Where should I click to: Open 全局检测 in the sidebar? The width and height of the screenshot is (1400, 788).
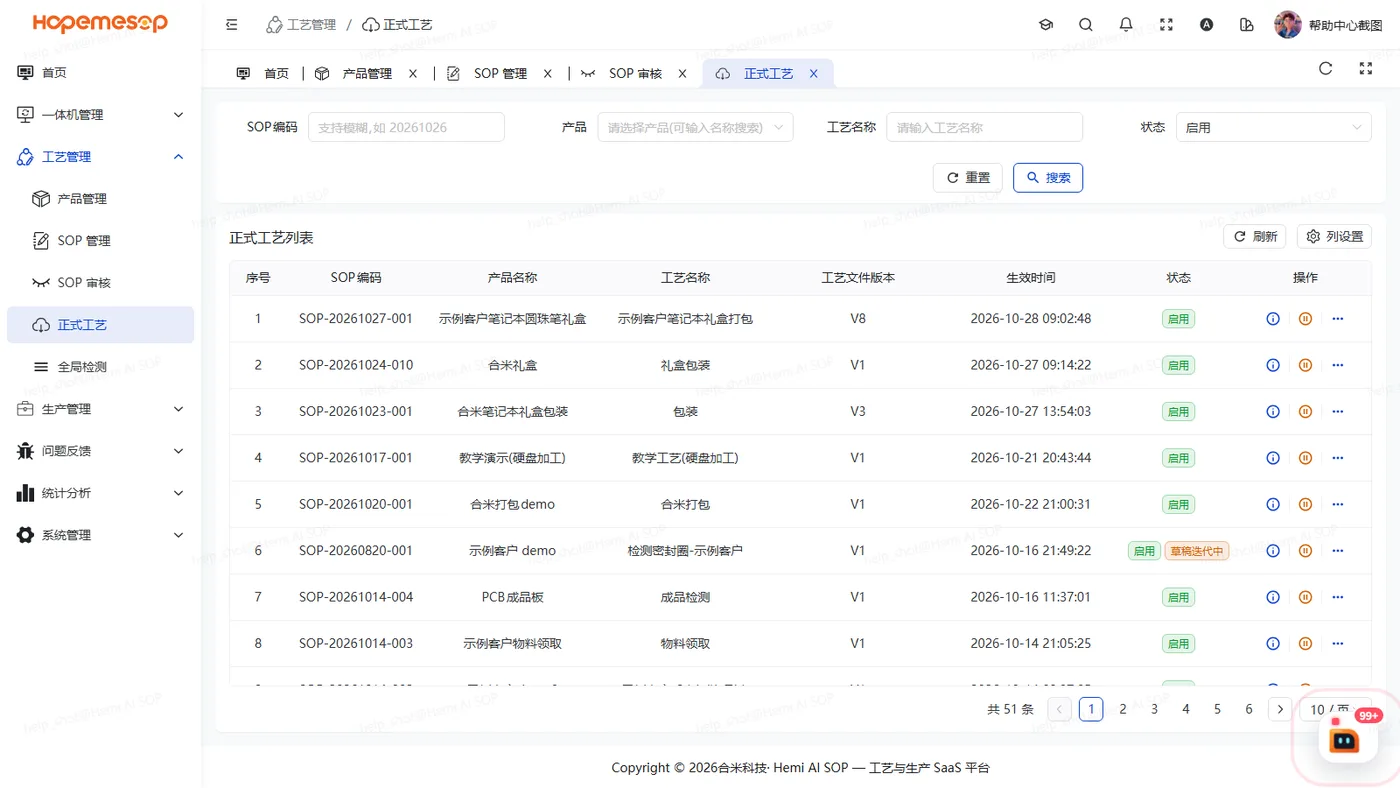pos(101,367)
